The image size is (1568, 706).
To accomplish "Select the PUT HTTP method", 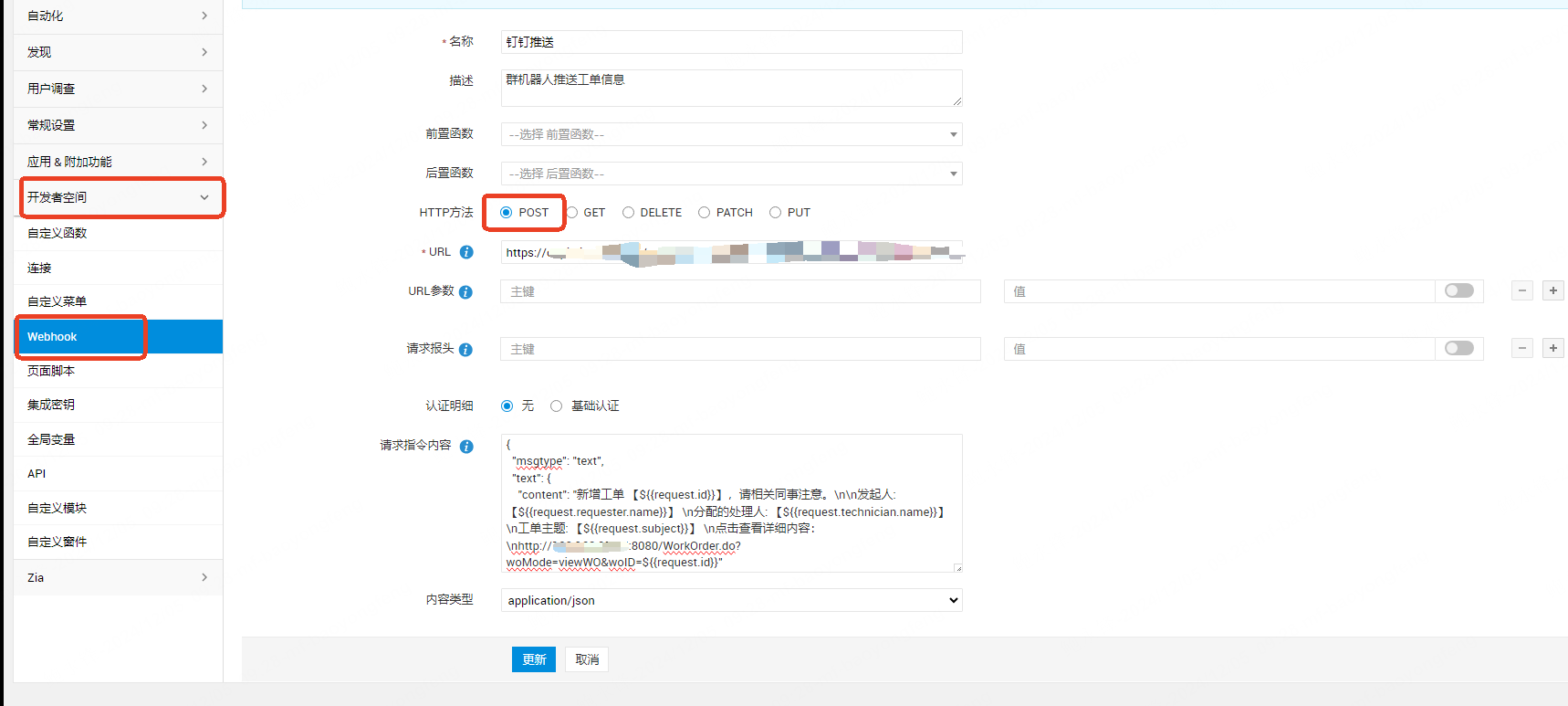I will (x=775, y=213).
